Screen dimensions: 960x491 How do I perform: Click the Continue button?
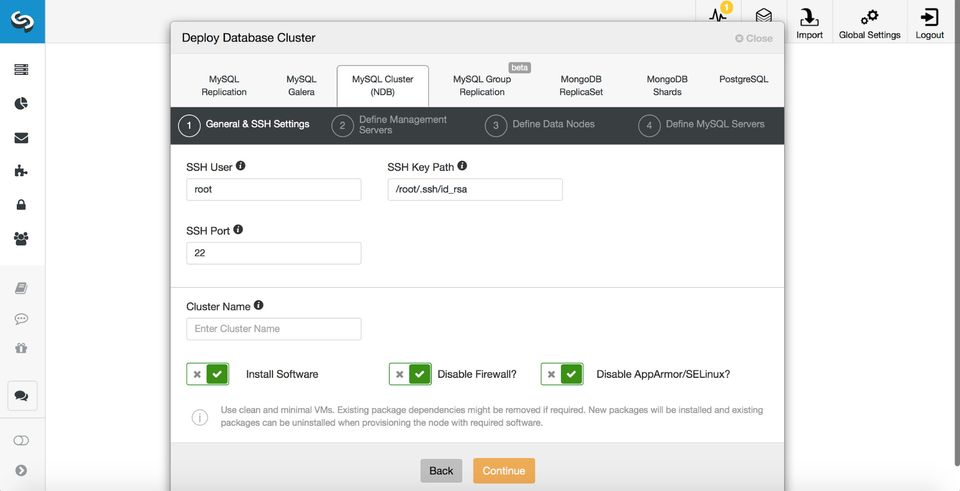tap(504, 471)
